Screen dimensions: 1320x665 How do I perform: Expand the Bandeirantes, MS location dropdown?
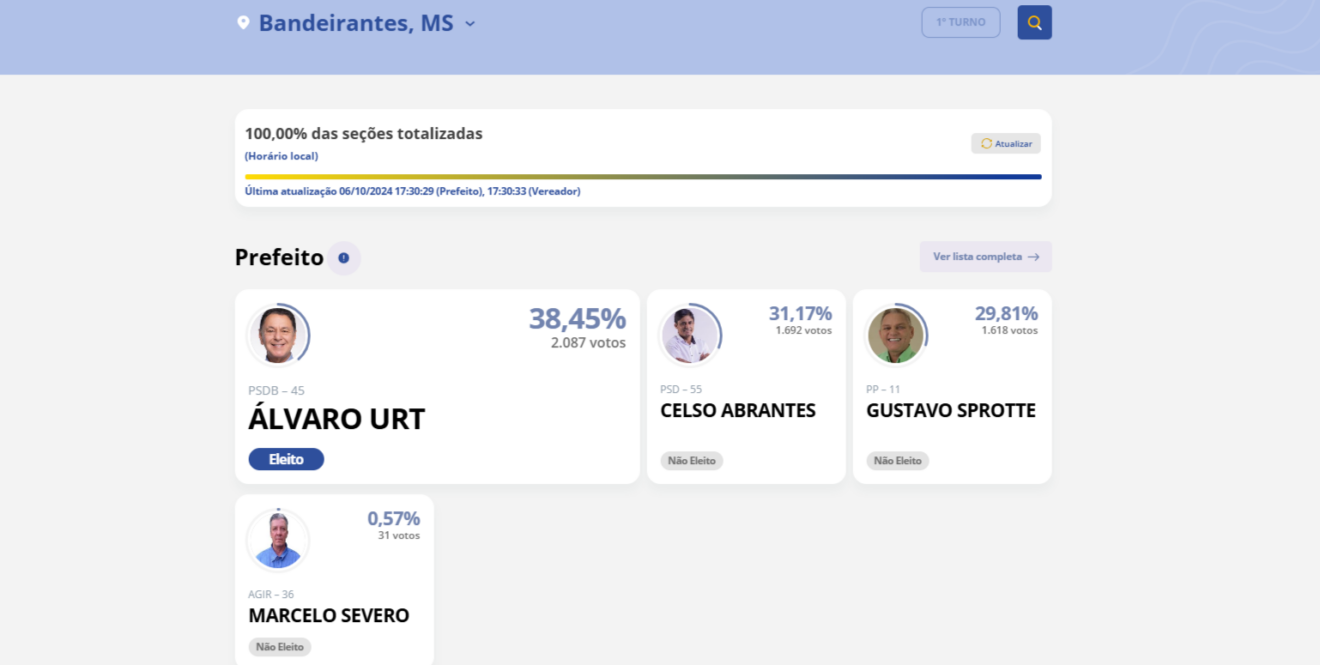pos(470,23)
